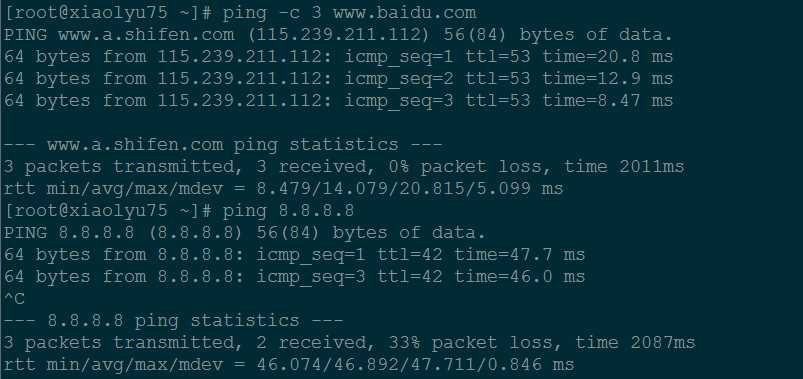Click time=47.7 ms value
The width and height of the screenshot is (803, 379).
point(519,255)
